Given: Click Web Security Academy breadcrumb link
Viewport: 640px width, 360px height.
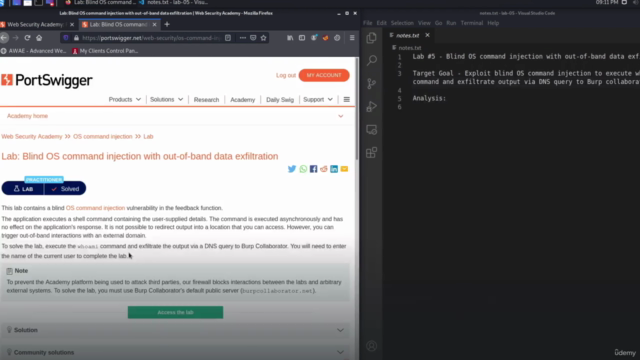Looking at the screenshot, I should coord(32,137).
